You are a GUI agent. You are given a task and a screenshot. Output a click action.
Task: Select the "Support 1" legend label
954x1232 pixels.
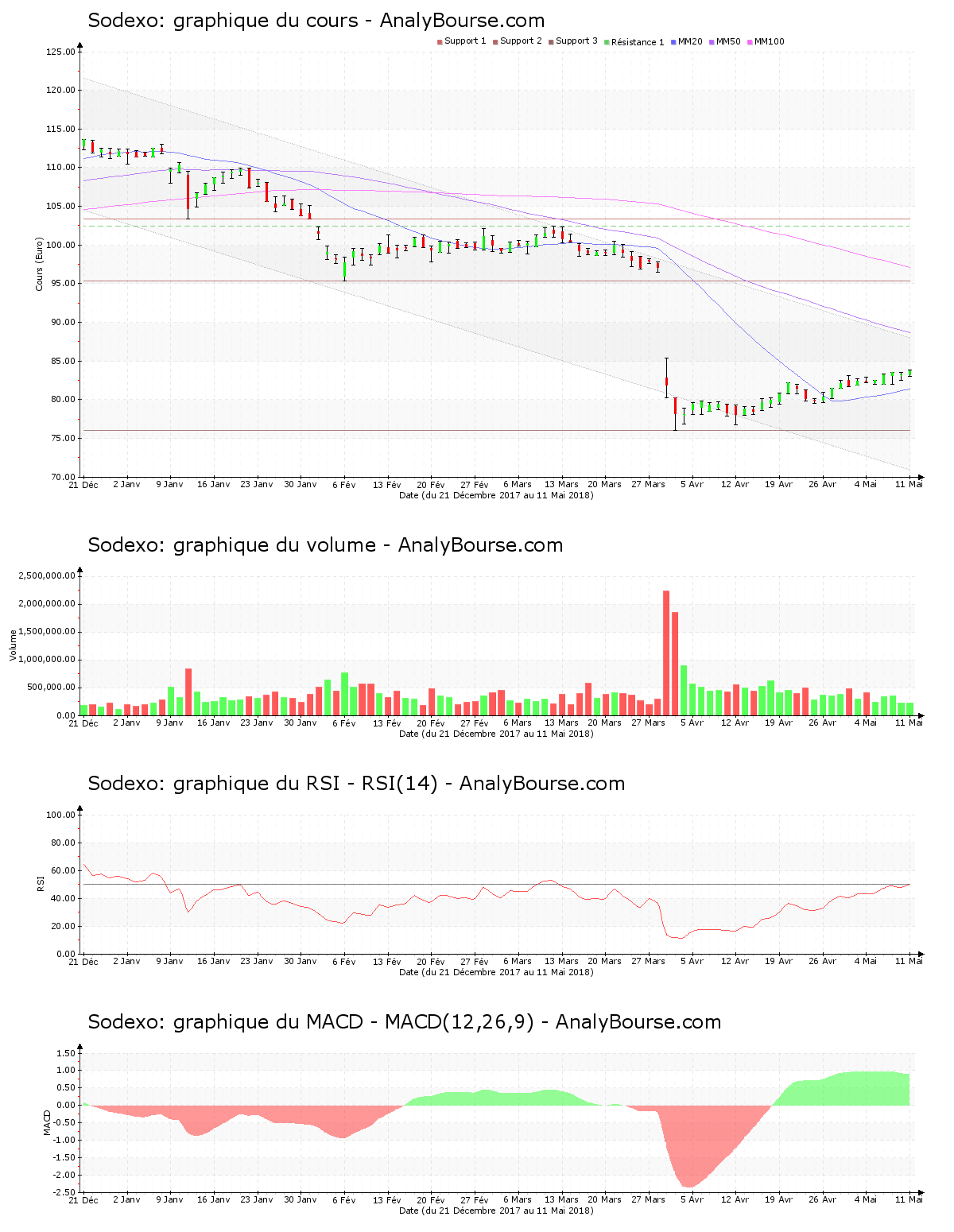465,41
